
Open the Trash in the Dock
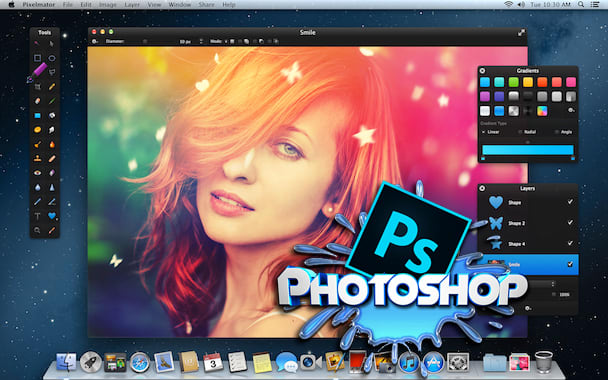(544, 362)
